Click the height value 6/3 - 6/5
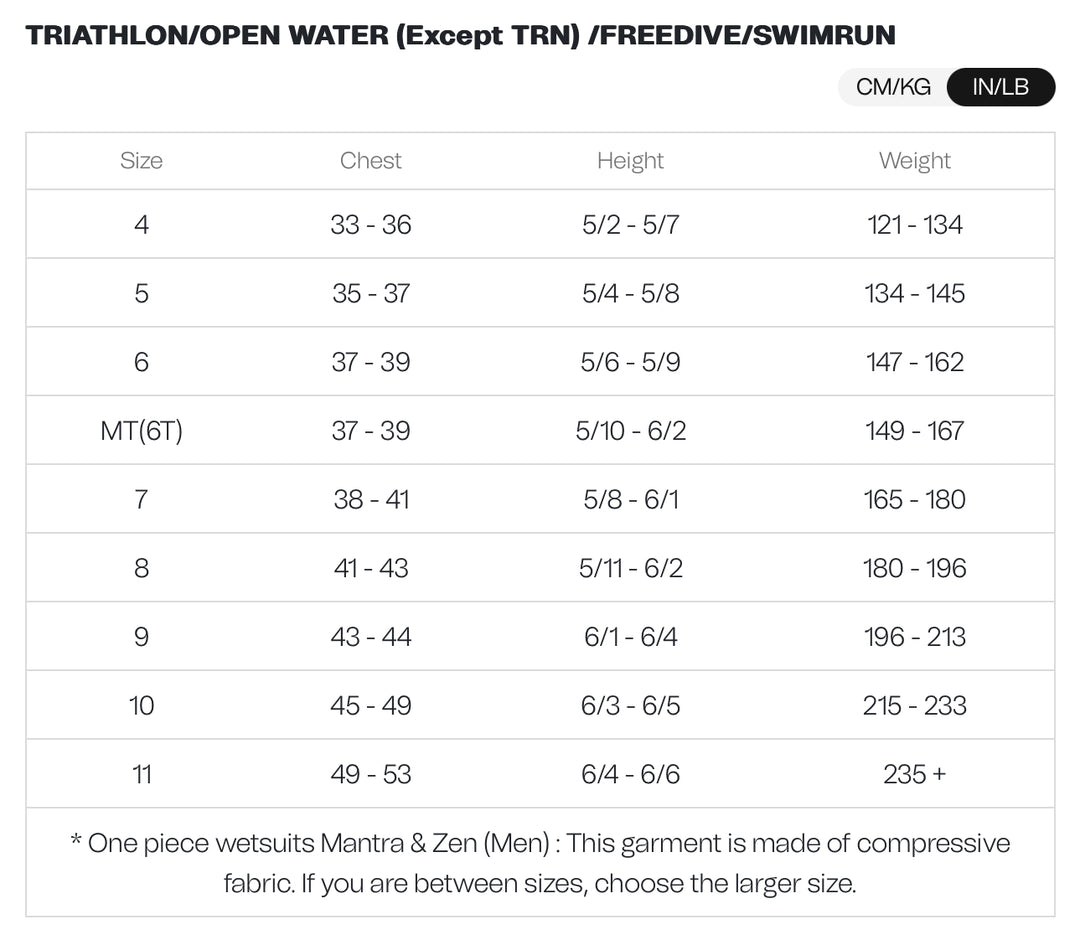This screenshot has width=1080, height=940. (631, 705)
